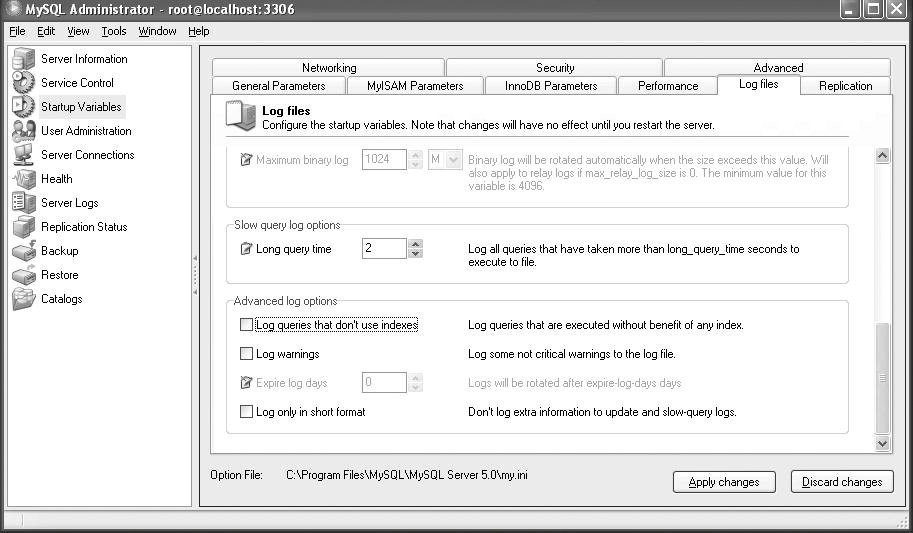The image size is (913, 533).
Task: Switch to InnoDB Parameters tab
Action: coord(551,86)
